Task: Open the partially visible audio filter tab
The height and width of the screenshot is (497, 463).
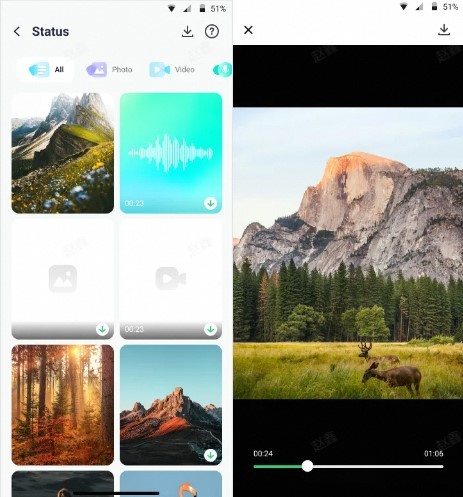Action: (222, 70)
